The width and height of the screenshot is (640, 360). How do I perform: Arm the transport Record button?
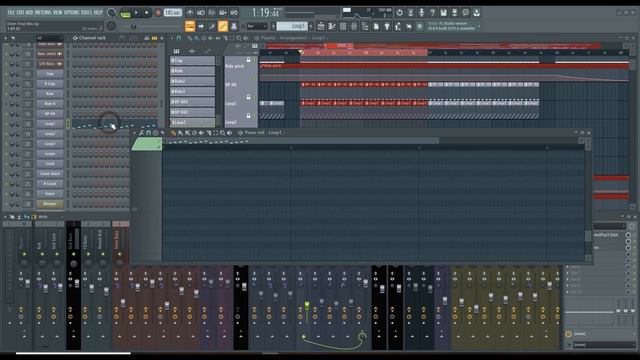click(x=158, y=13)
